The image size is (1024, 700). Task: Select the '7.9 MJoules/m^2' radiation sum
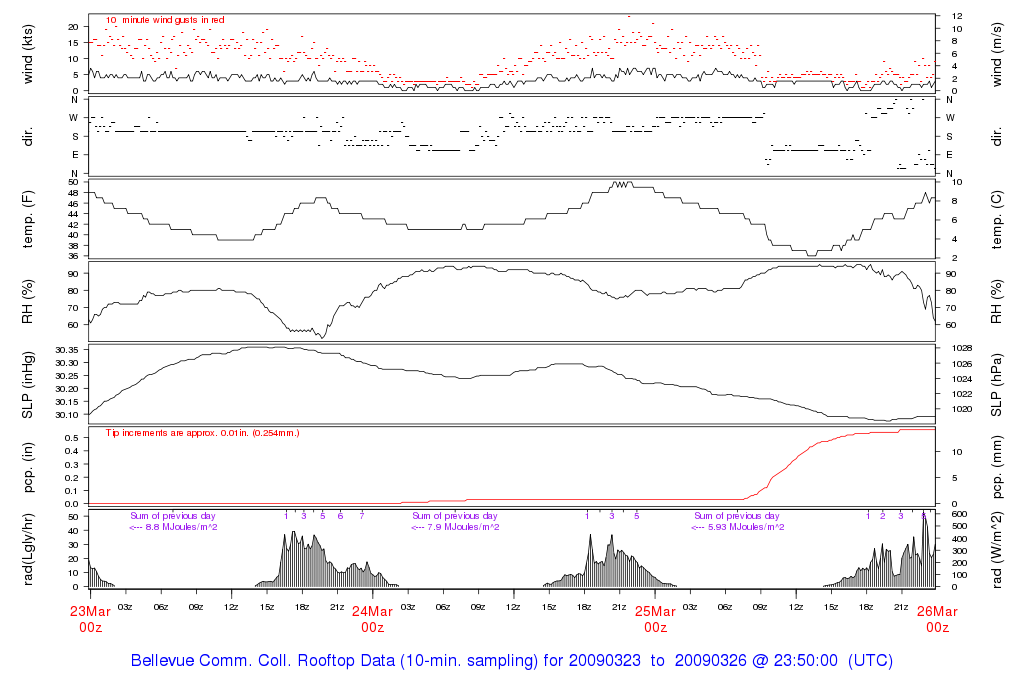(x=464, y=527)
